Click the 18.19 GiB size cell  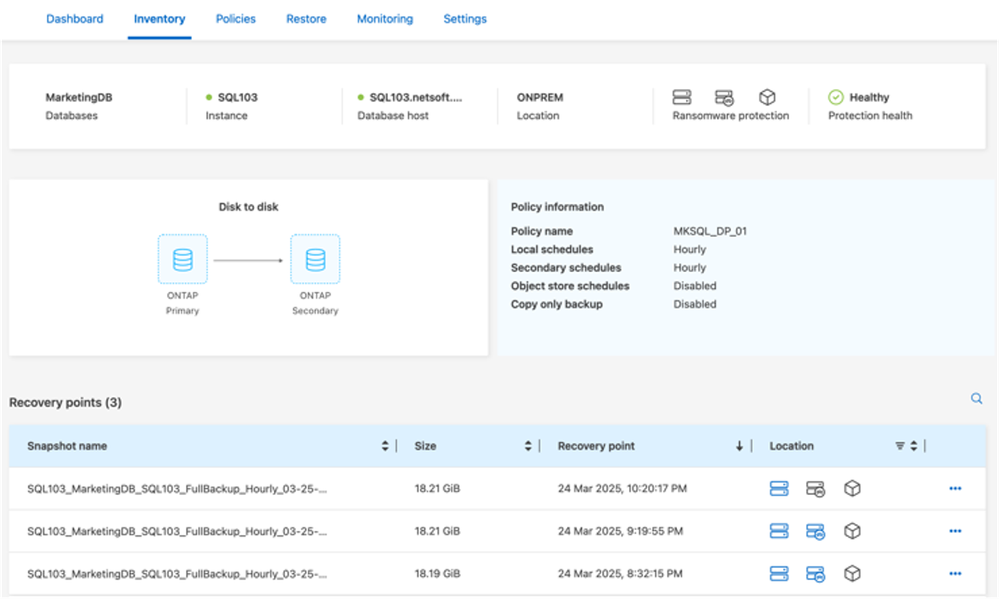pos(437,574)
